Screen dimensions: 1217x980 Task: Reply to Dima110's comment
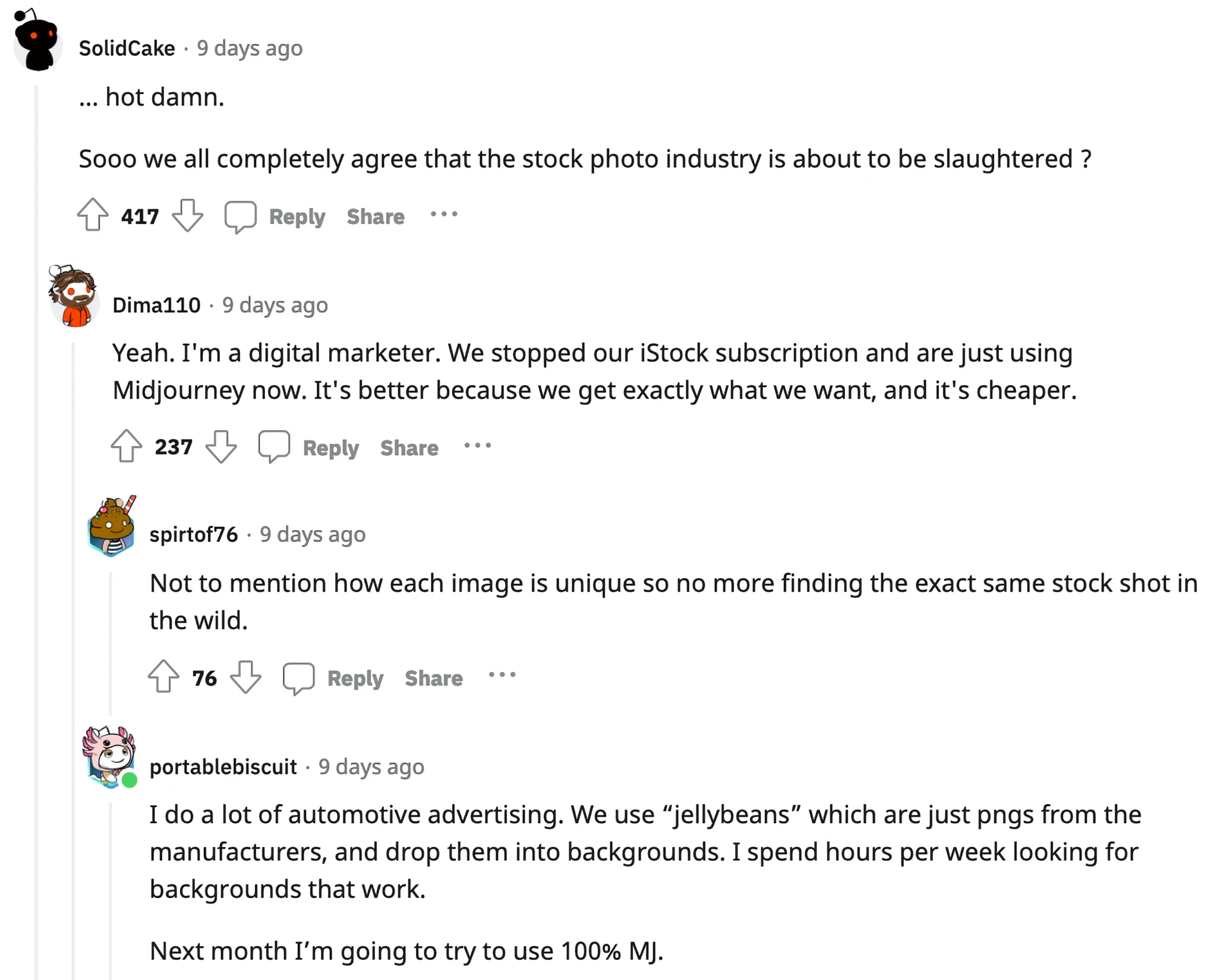coord(330,447)
